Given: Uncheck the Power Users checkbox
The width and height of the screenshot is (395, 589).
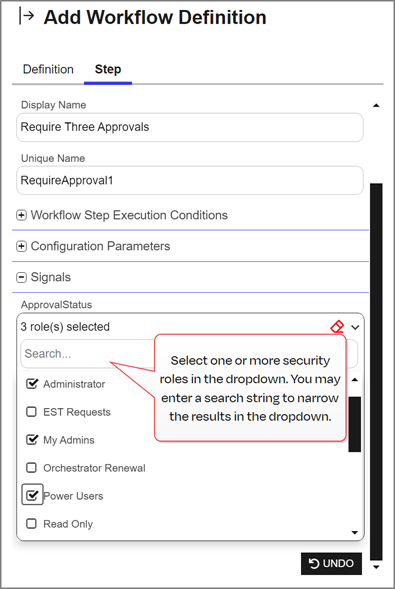Looking at the screenshot, I should click(32, 495).
